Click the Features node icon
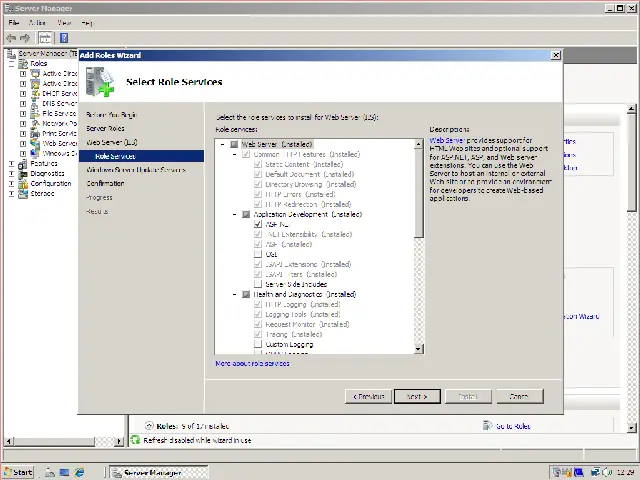Image resolution: width=640 pixels, height=480 pixels. pyautogui.click(x=23, y=164)
